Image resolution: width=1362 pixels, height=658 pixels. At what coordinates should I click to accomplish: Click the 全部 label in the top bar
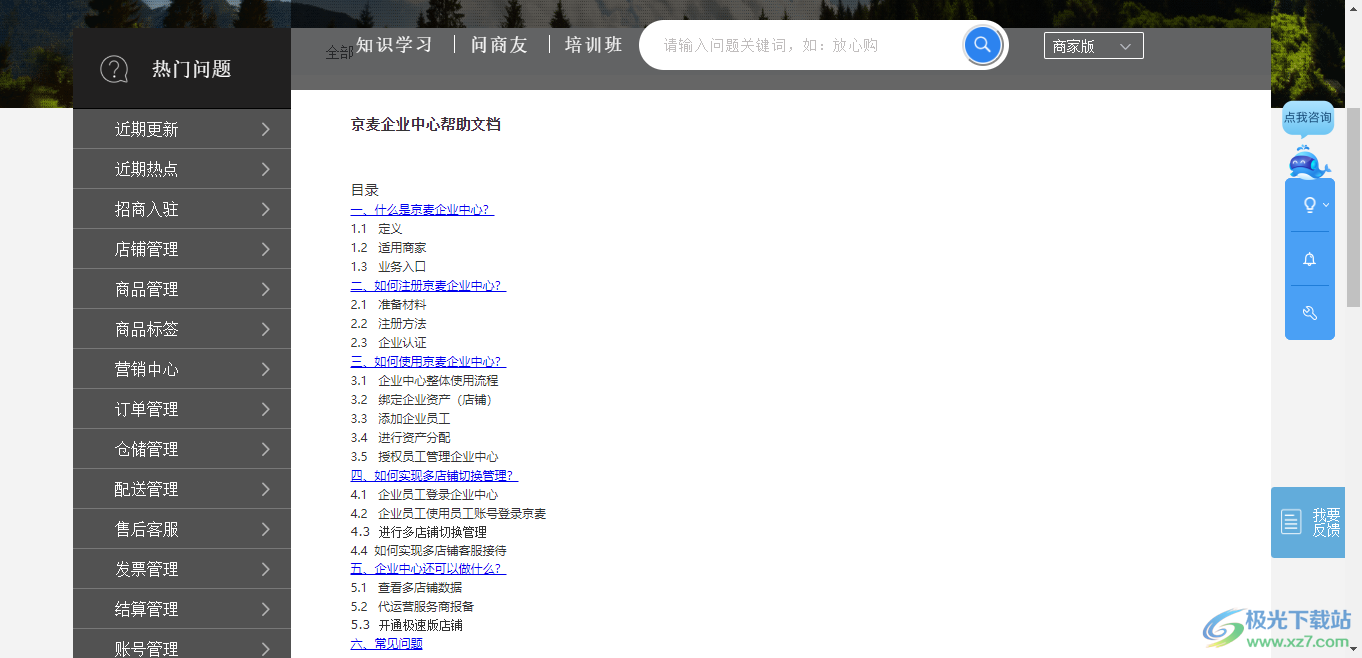pyautogui.click(x=339, y=53)
